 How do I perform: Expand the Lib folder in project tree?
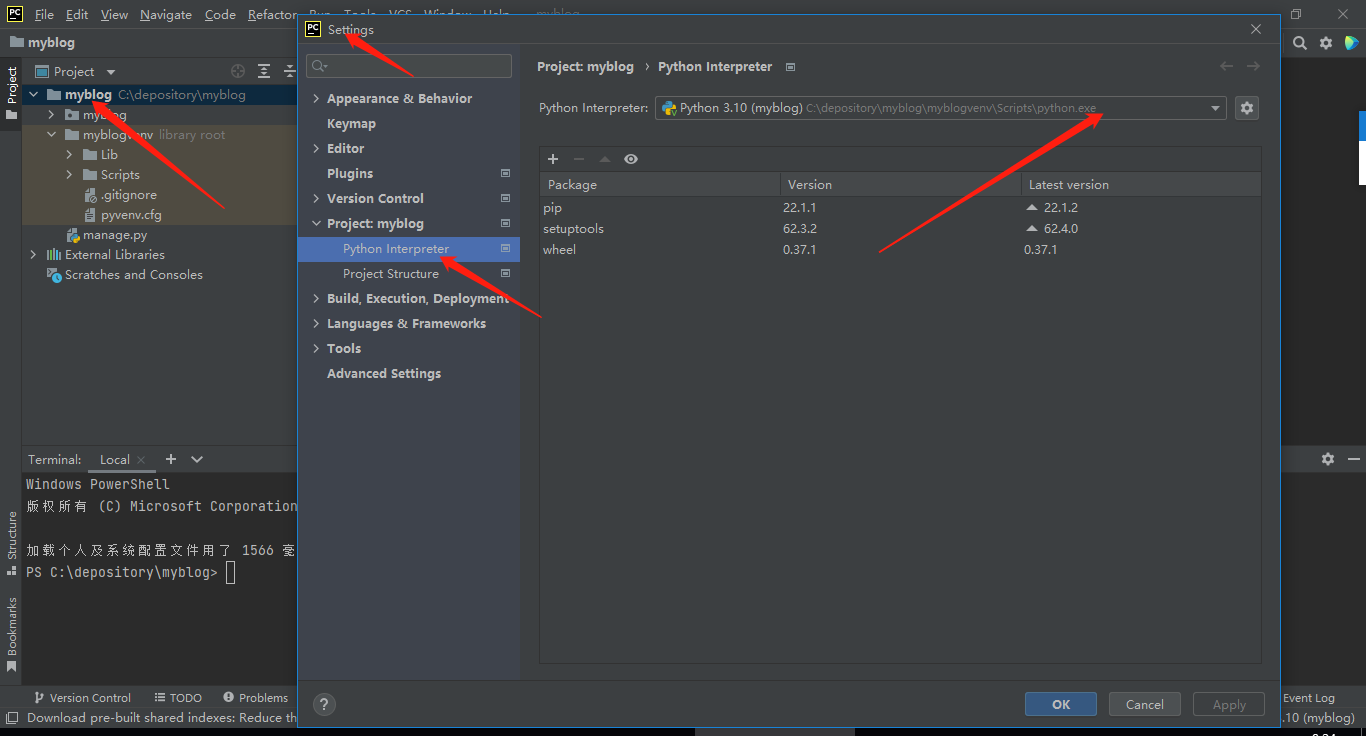(x=69, y=155)
